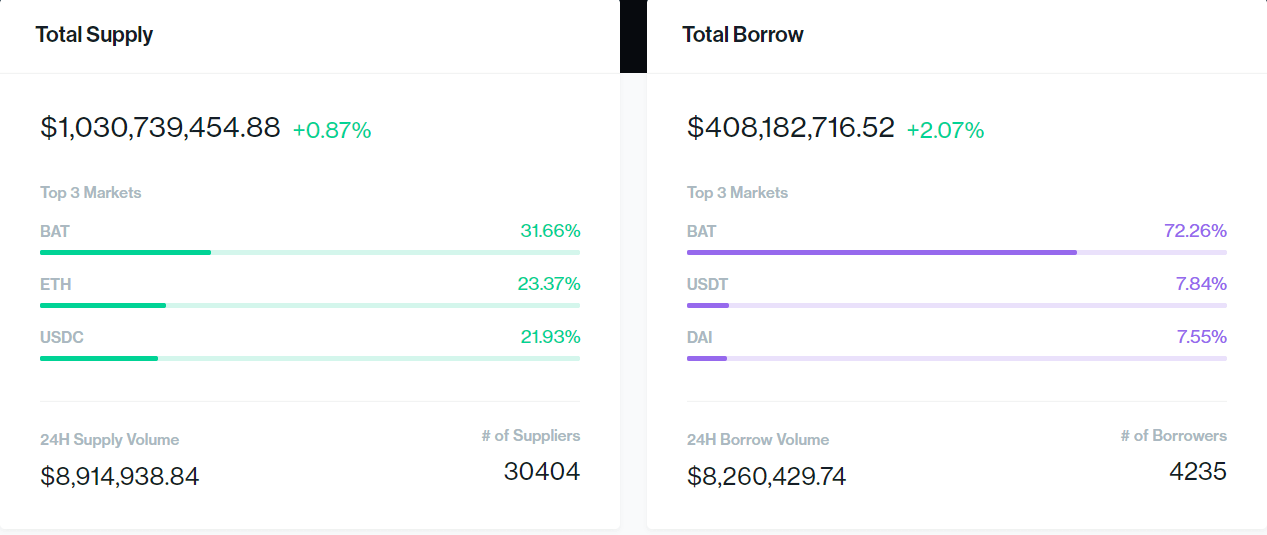This screenshot has width=1267, height=535.
Task: Select ETH in supply markets
Action: click(x=56, y=284)
